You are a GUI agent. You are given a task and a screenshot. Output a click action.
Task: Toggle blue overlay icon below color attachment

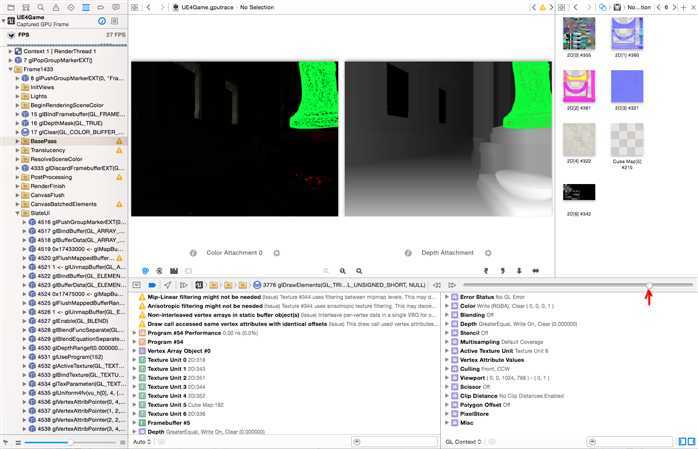(x=145, y=271)
